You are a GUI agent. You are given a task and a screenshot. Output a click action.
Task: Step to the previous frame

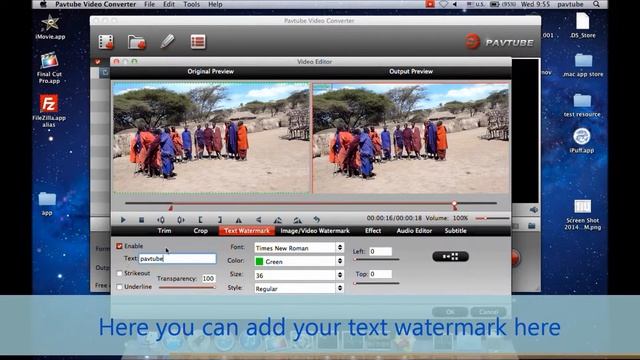coord(161,220)
